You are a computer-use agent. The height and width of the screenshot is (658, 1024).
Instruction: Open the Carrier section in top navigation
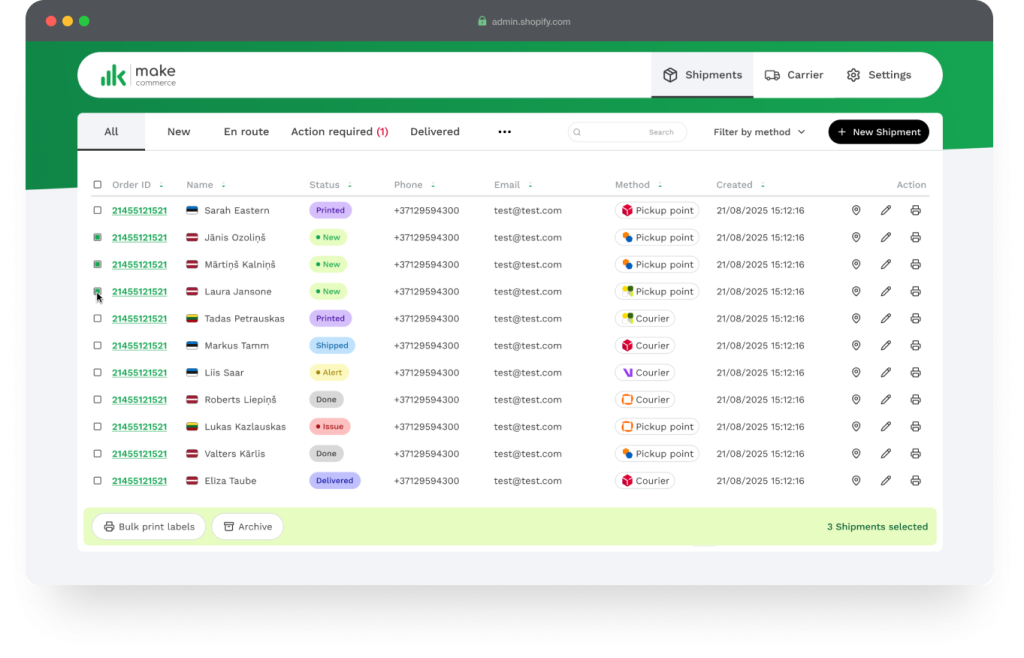(x=794, y=75)
